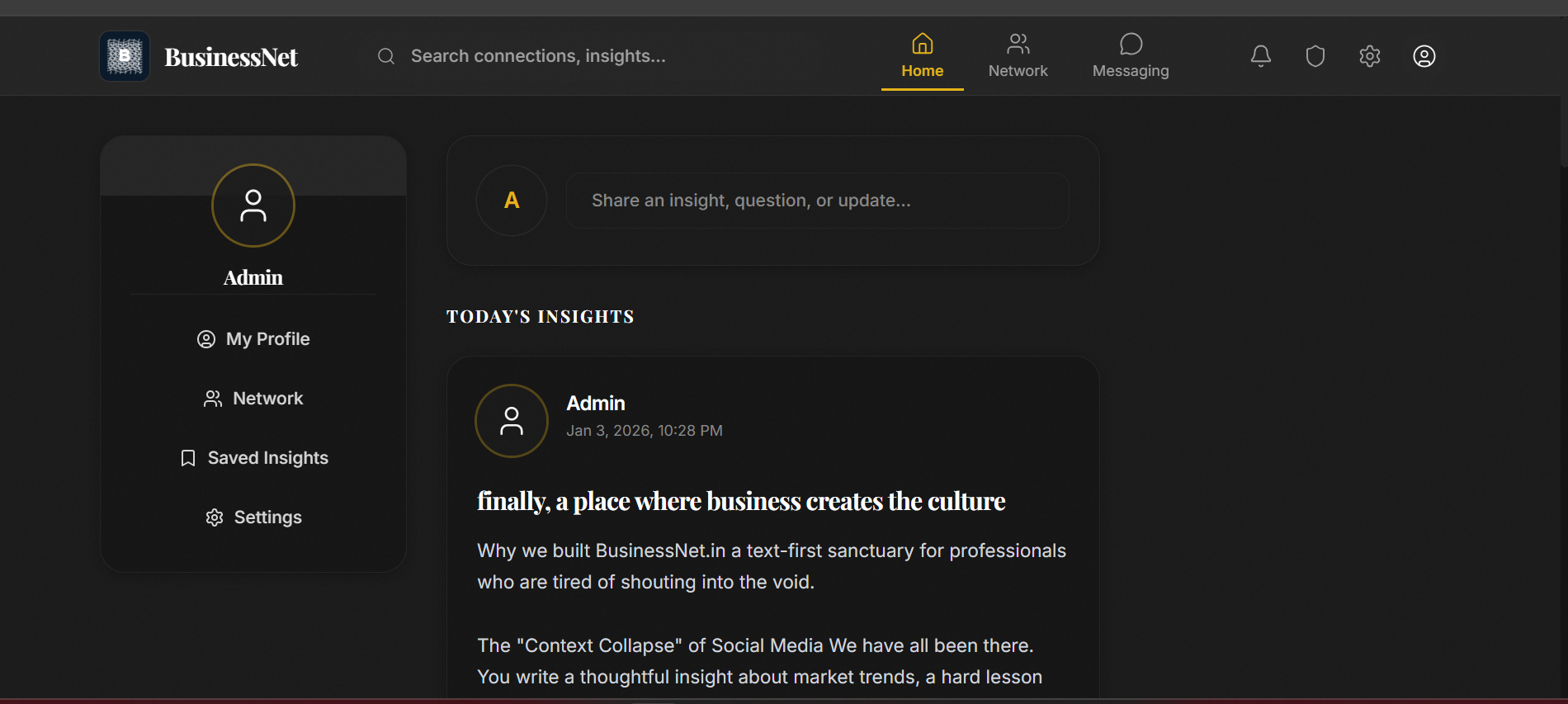Open Saved Insights in the sidebar
The width and height of the screenshot is (1568, 704).
click(x=253, y=458)
